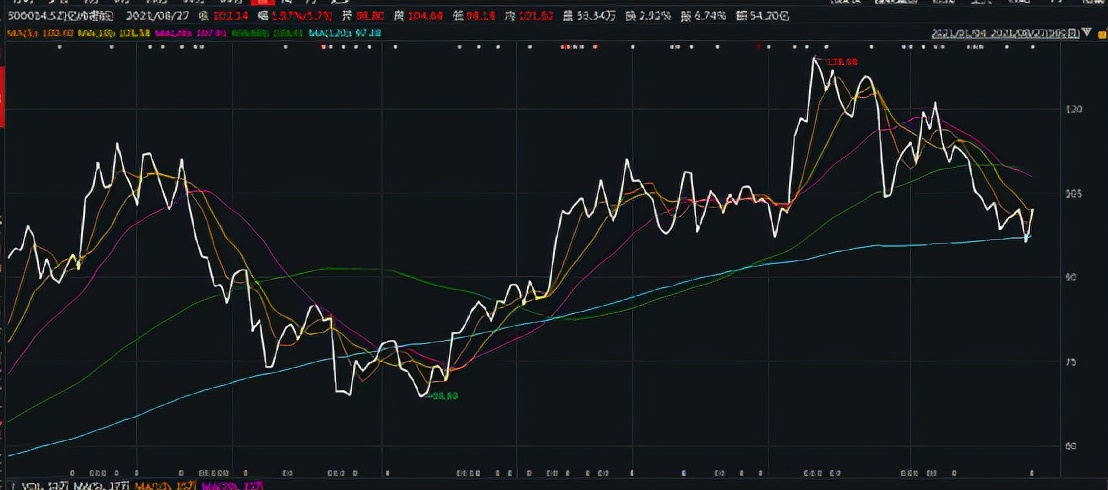Click the 75 price axis label
Image resolution: width=1108 pixels, height=490 pixels.
[x=1073, y=363]
